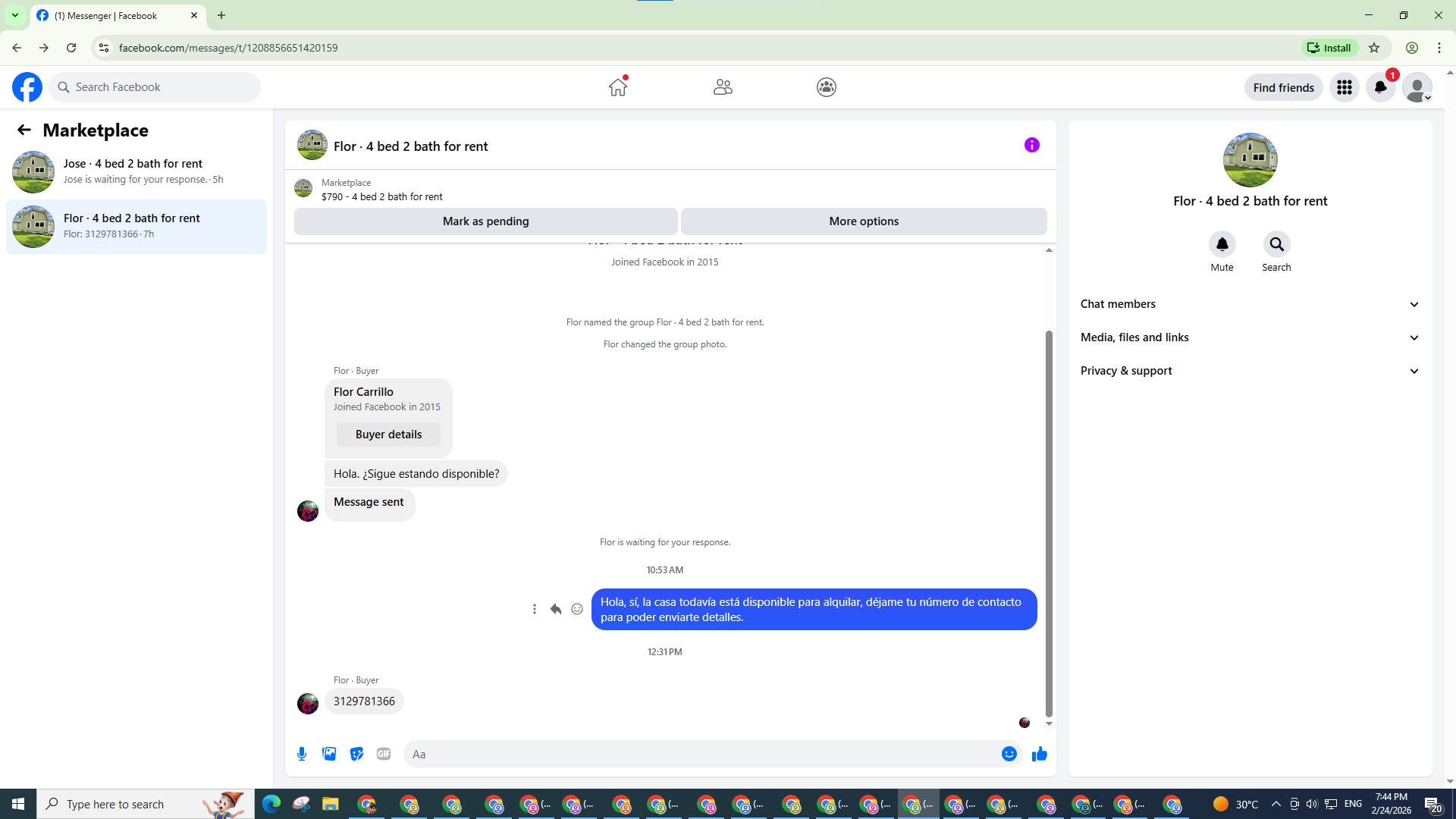Viewport: 1456px width, 819px height.
Task: Send a thumbs-up like
Action: pos(1039,754)
